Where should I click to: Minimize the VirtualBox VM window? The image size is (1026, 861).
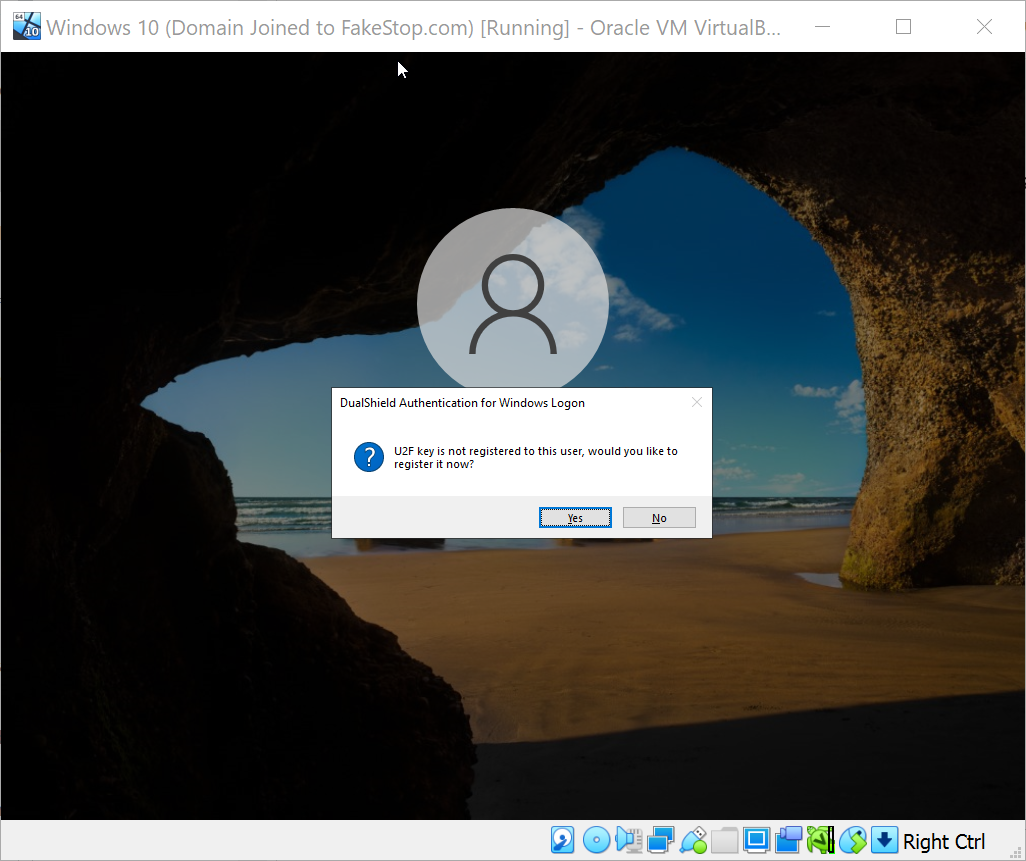click(823, 27)
